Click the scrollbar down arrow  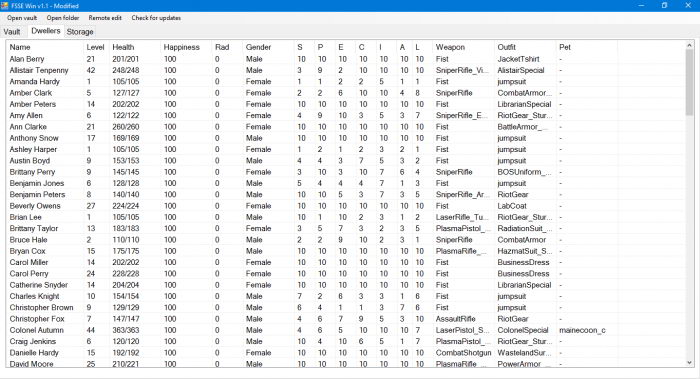(x=689, y=363)
